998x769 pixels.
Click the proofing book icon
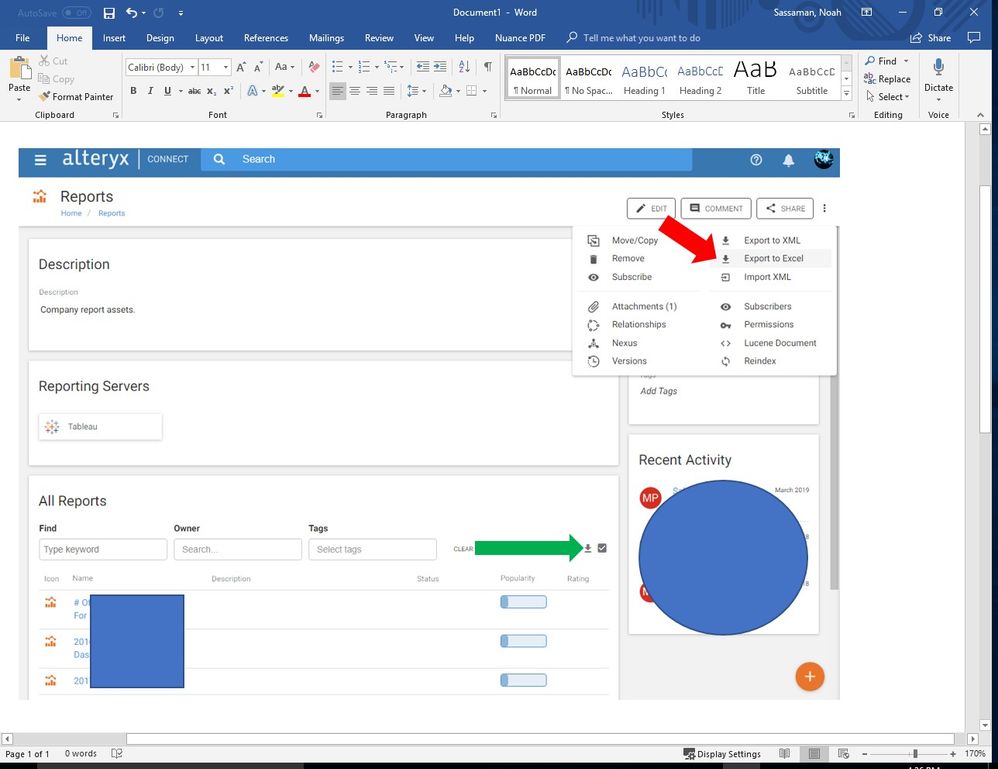click(x=116, y=754)
